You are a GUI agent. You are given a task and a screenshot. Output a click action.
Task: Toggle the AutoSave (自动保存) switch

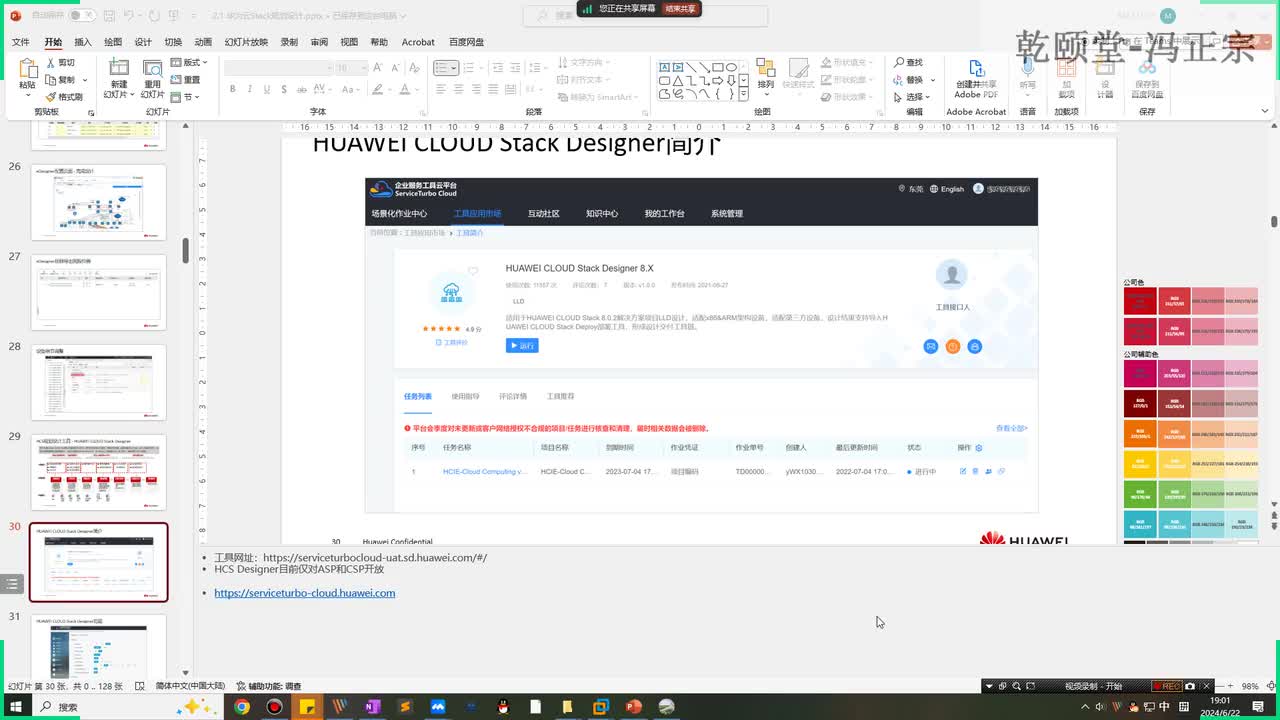82,16
